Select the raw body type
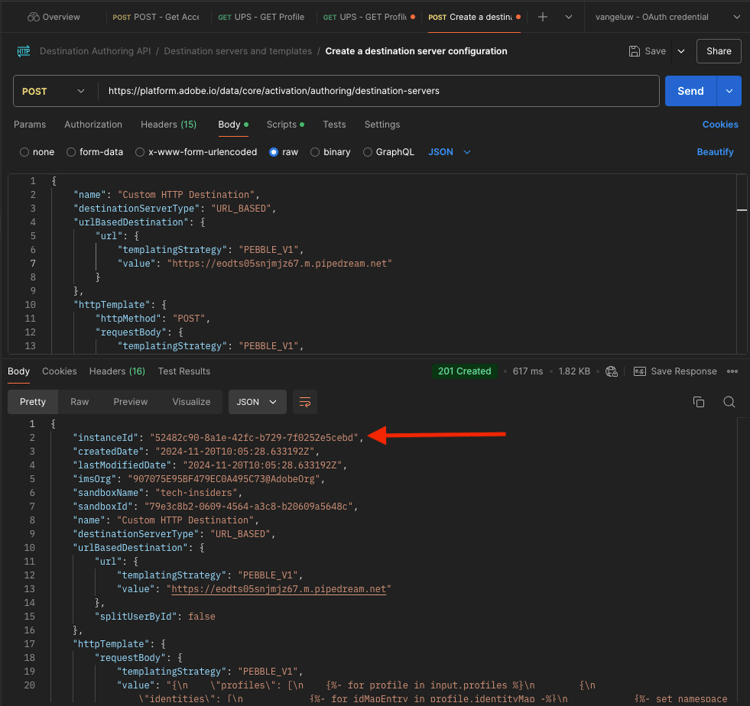Viewport: 750px width, 706px height. [284, 152]
